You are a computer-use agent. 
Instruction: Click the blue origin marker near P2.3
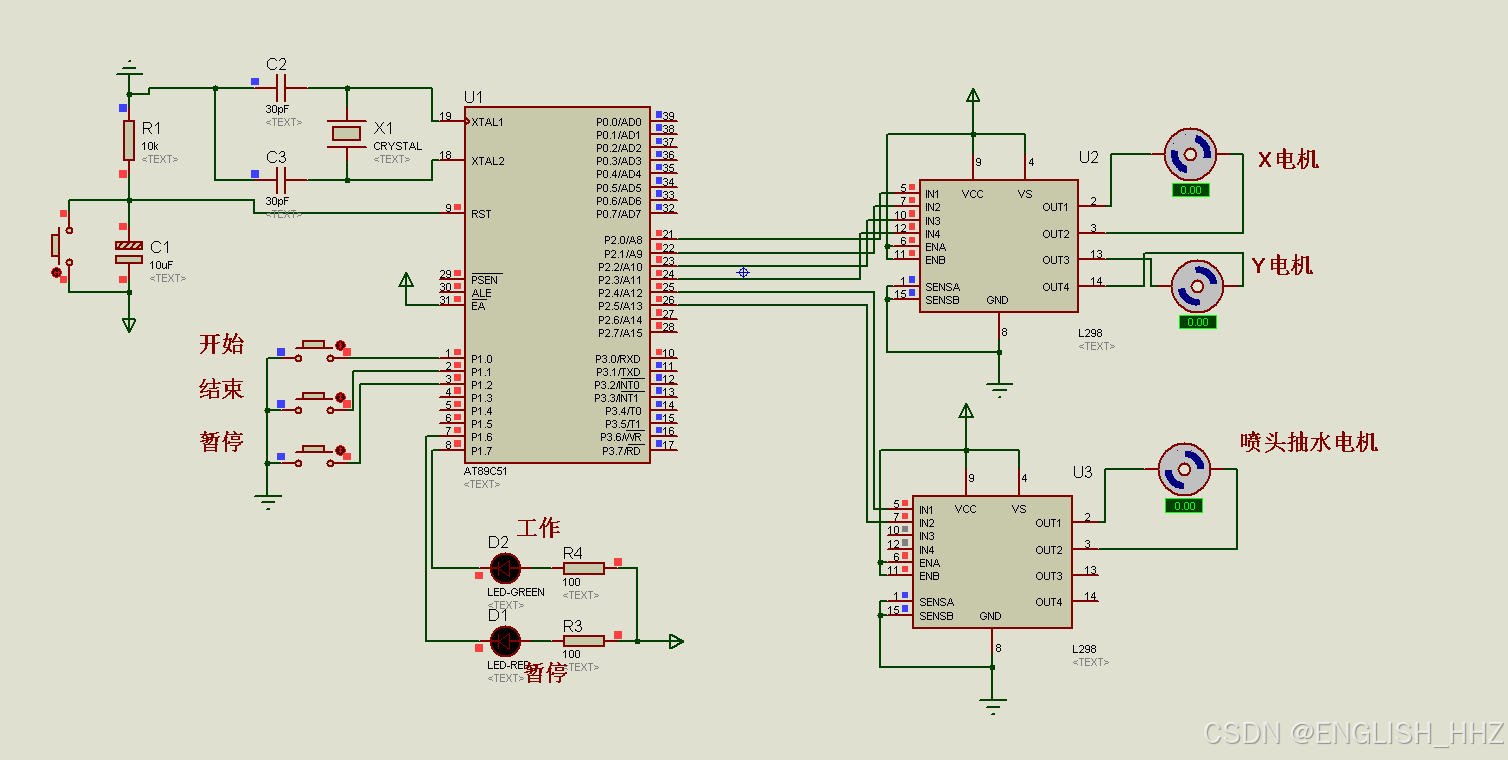(x=743, y=272)
